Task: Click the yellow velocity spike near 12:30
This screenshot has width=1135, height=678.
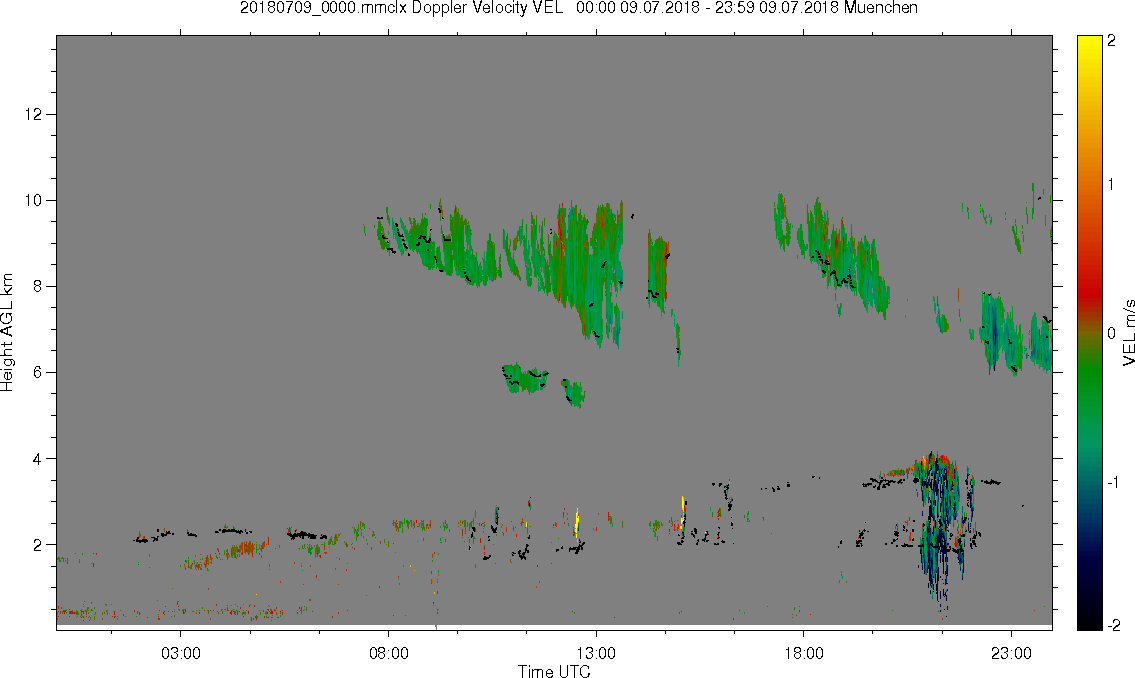Action: pos(577,522)
